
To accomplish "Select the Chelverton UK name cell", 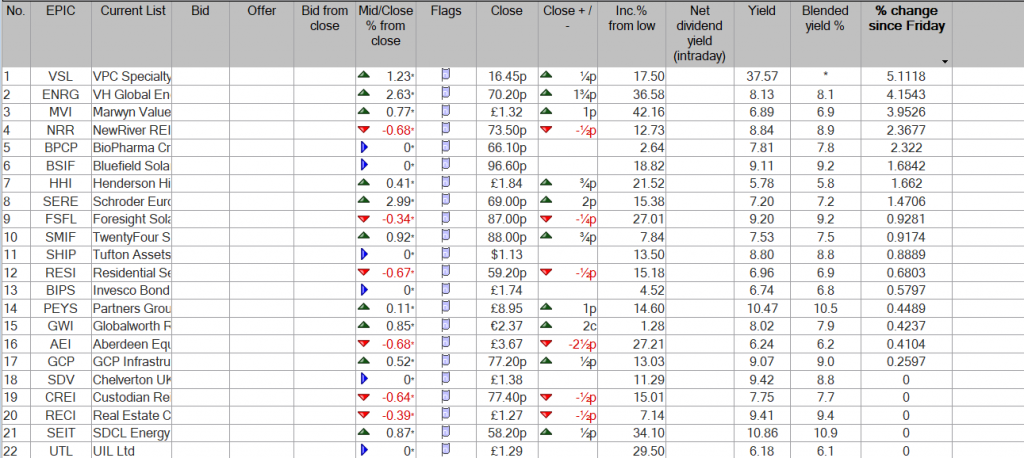I will 131,380.
